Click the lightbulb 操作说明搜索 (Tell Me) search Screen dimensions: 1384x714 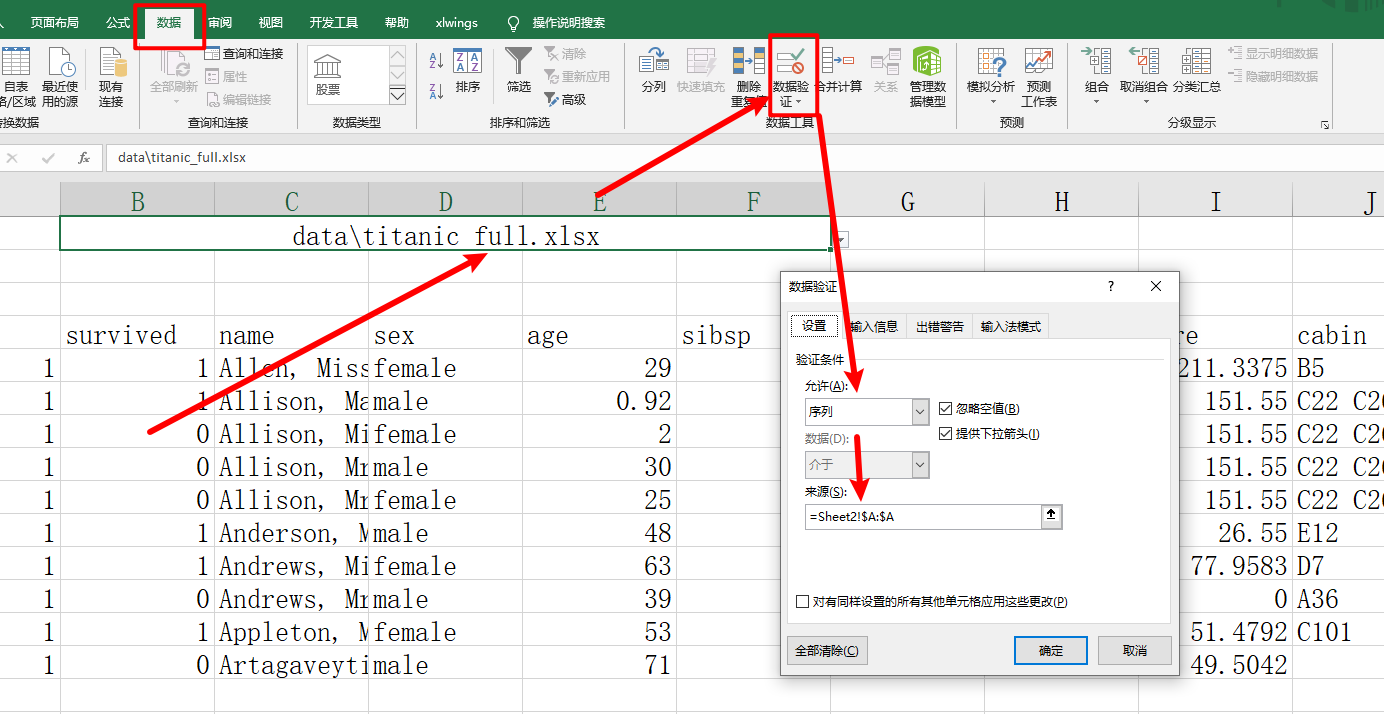556,23
